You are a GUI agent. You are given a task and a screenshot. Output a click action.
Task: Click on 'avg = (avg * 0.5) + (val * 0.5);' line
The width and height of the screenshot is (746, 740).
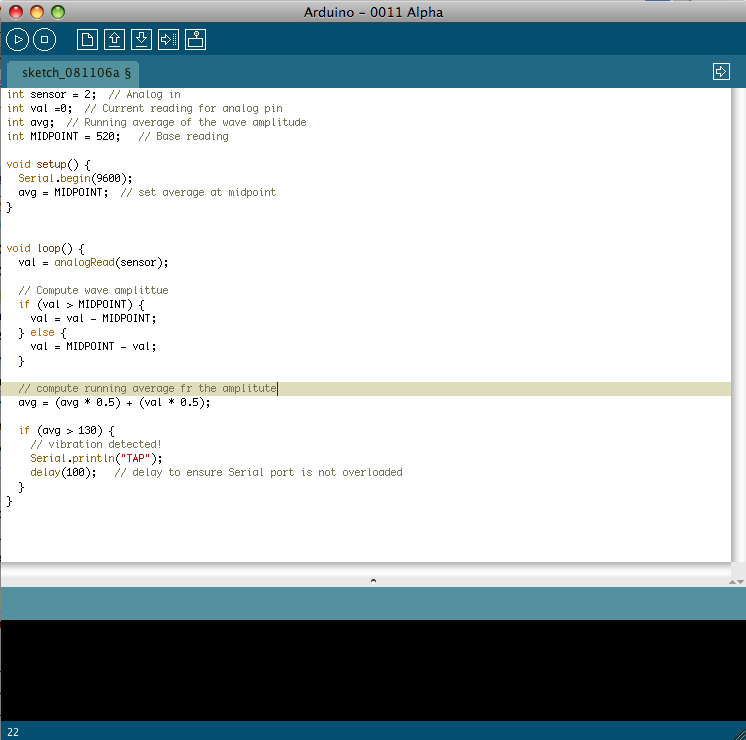(114, 403)
